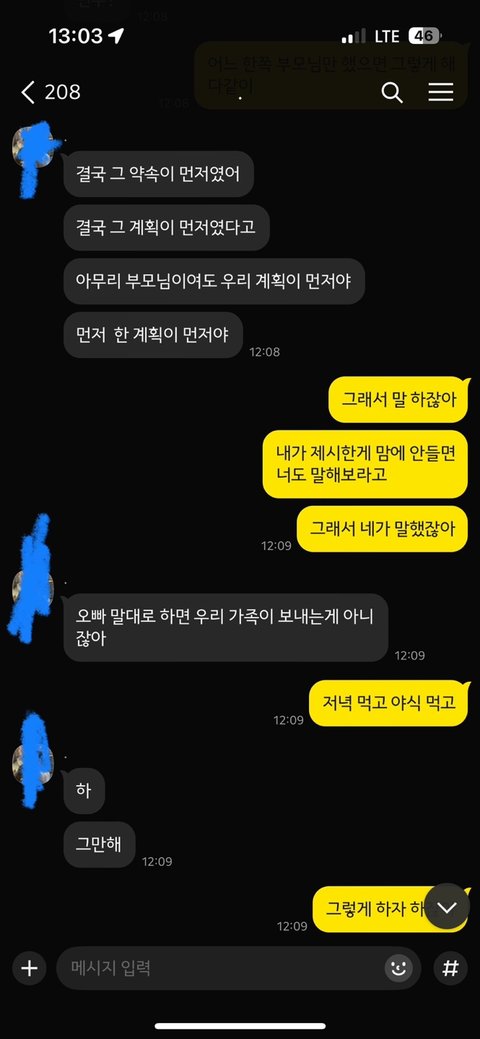Open the chat room hamburger menu

[440, 92]
